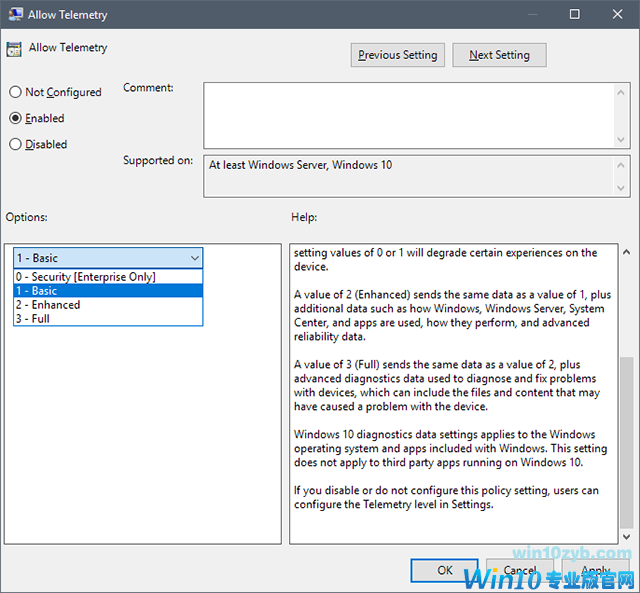Click the Help scrollbar up arrow

626,252
